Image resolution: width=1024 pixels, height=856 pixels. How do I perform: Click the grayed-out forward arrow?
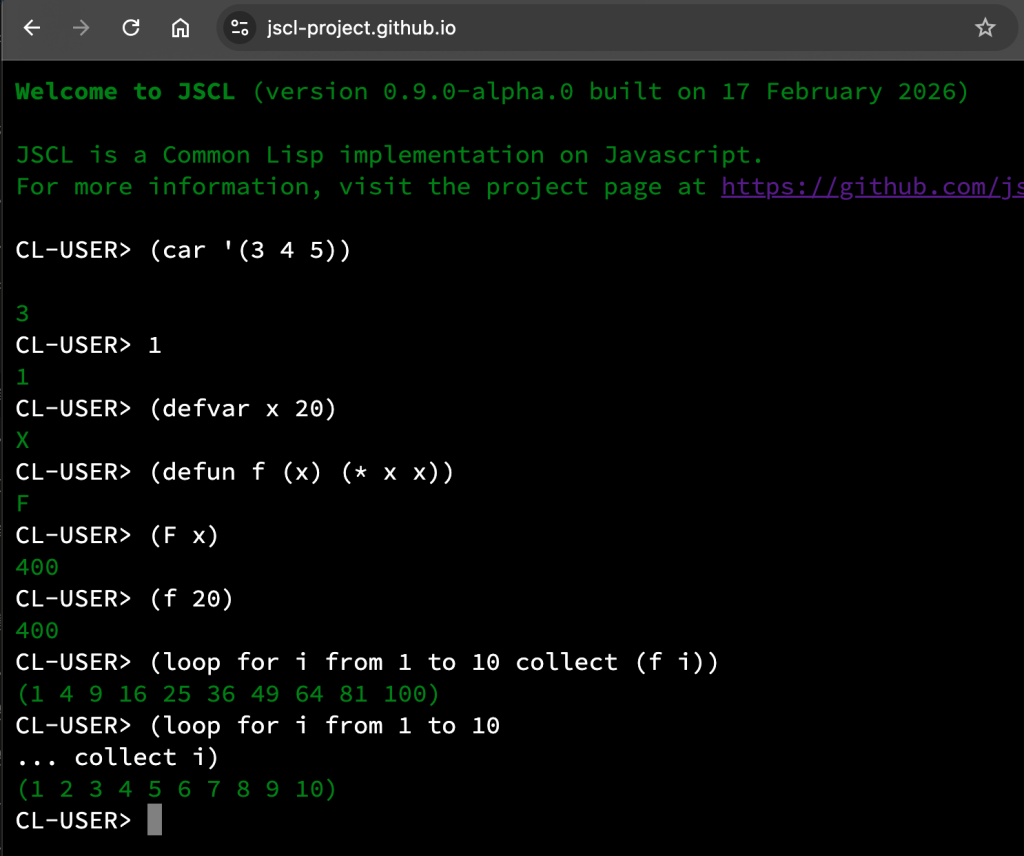80,28
